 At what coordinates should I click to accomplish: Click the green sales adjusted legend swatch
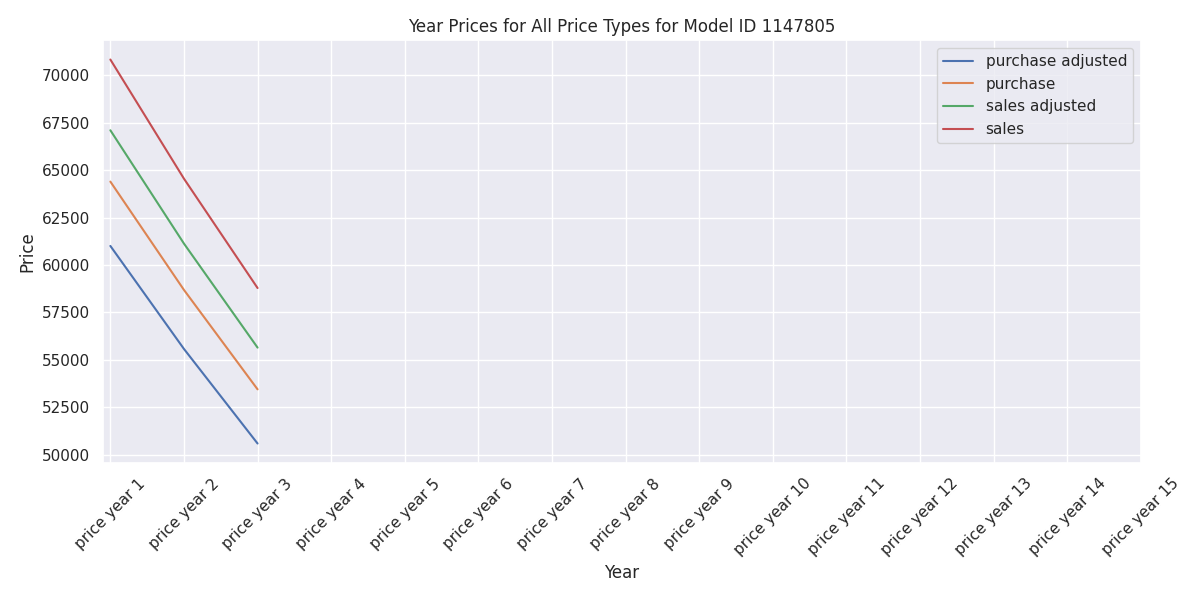click(x=959, y=106)
